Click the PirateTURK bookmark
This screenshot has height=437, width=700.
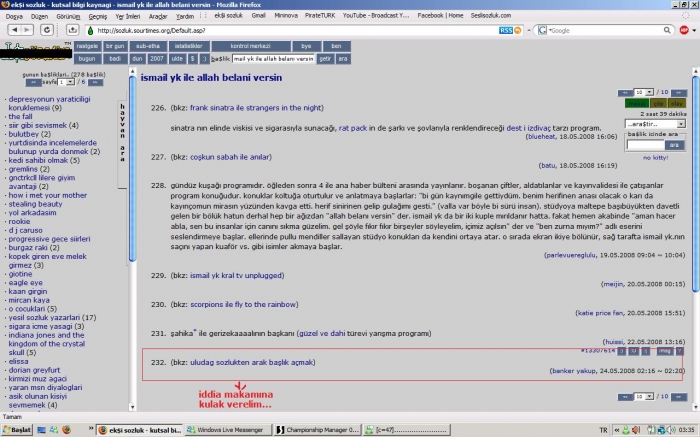pos(320,15)
